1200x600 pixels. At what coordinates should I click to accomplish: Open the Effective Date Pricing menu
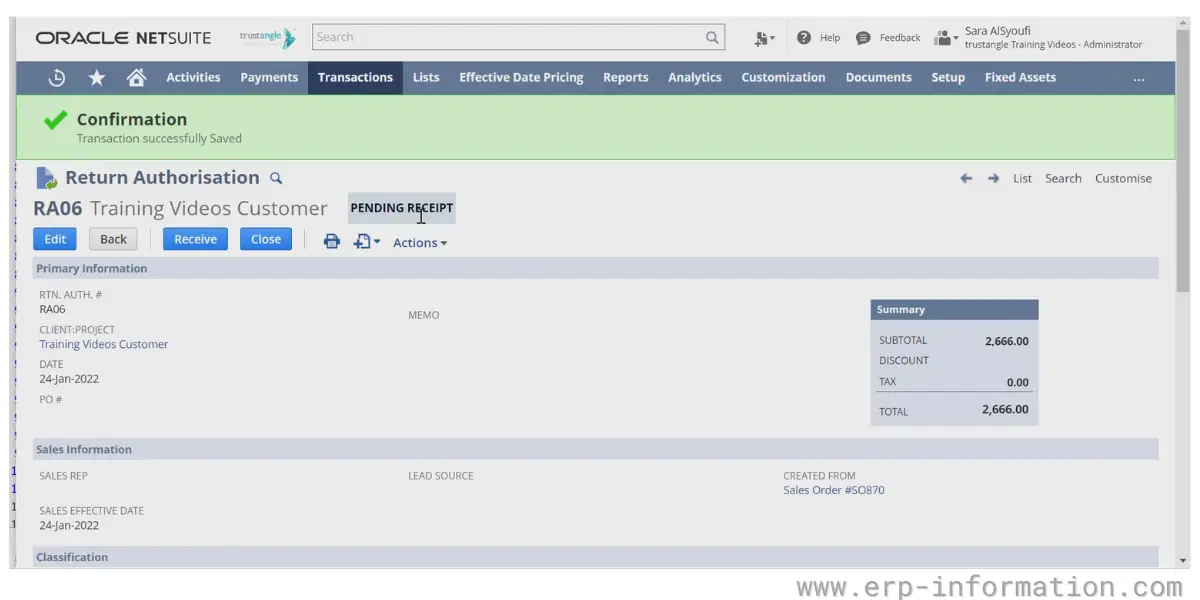pyautogui.click(x=521, y=78)
